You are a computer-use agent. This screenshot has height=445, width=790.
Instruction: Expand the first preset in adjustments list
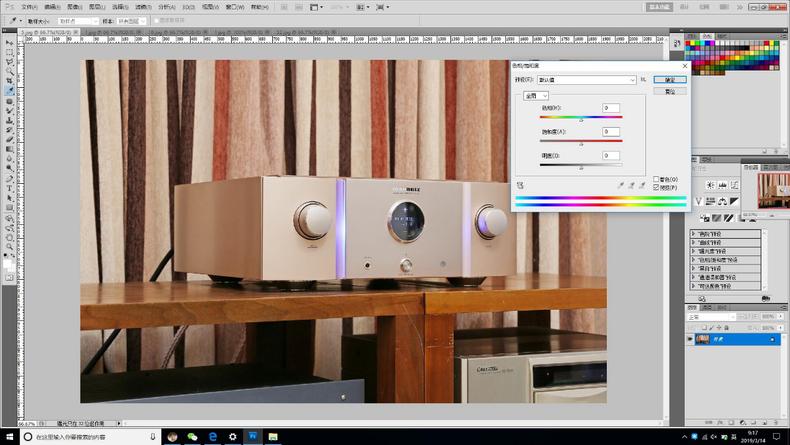pyautogui.click(x=694, y=234)
